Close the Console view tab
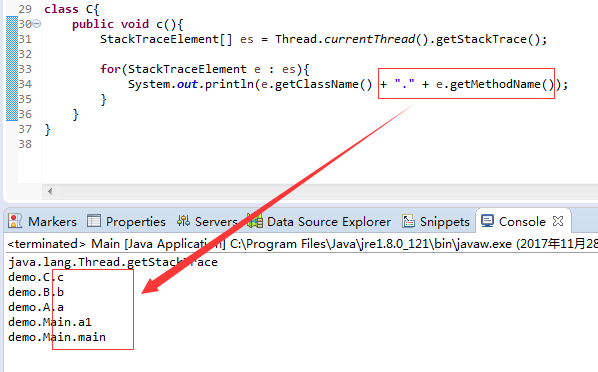Screen dimensions: 598x372 point(558,221)
